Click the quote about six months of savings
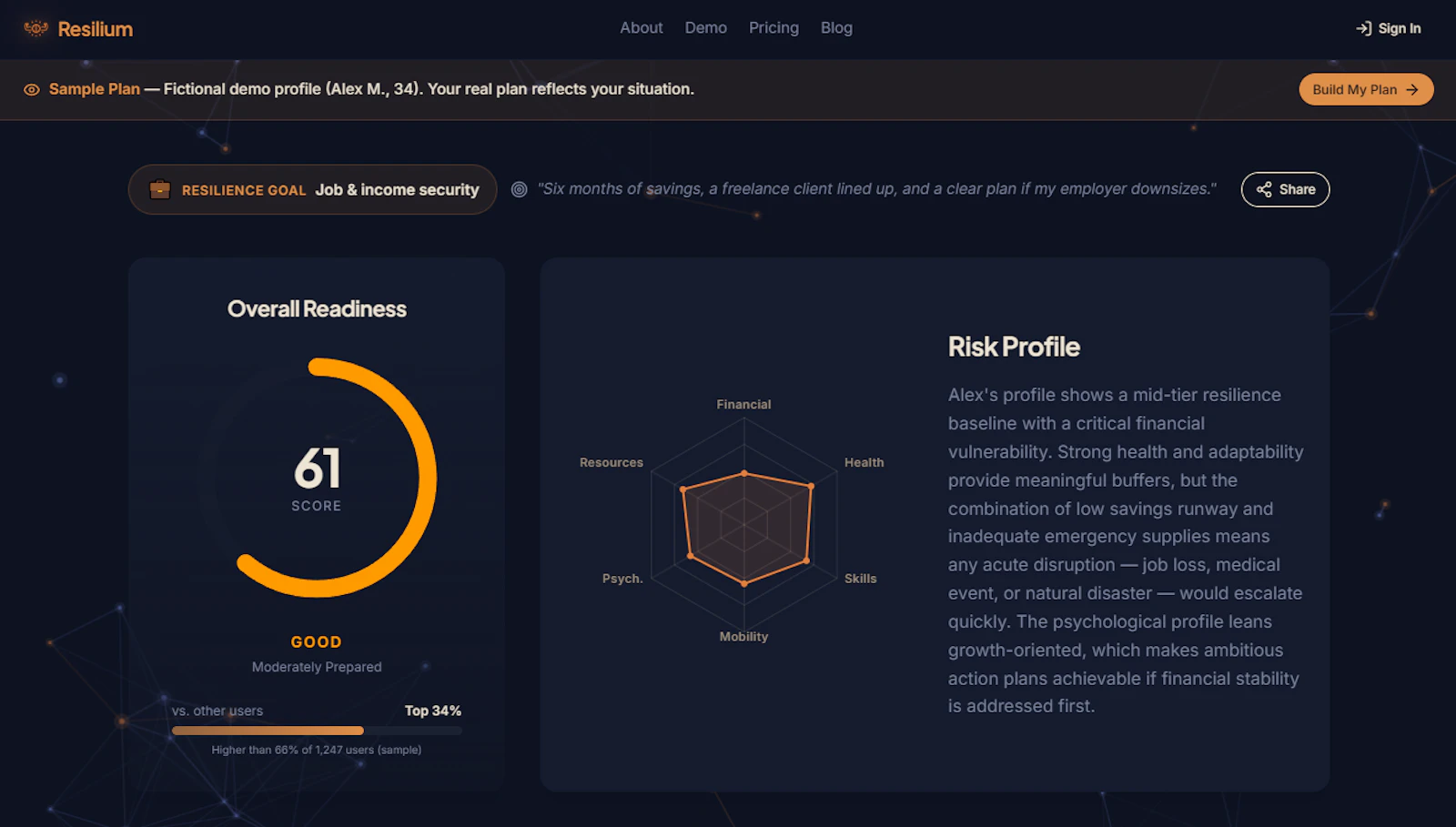The width and height of the screenshot is (1456, 827). [x=877, y=189]
